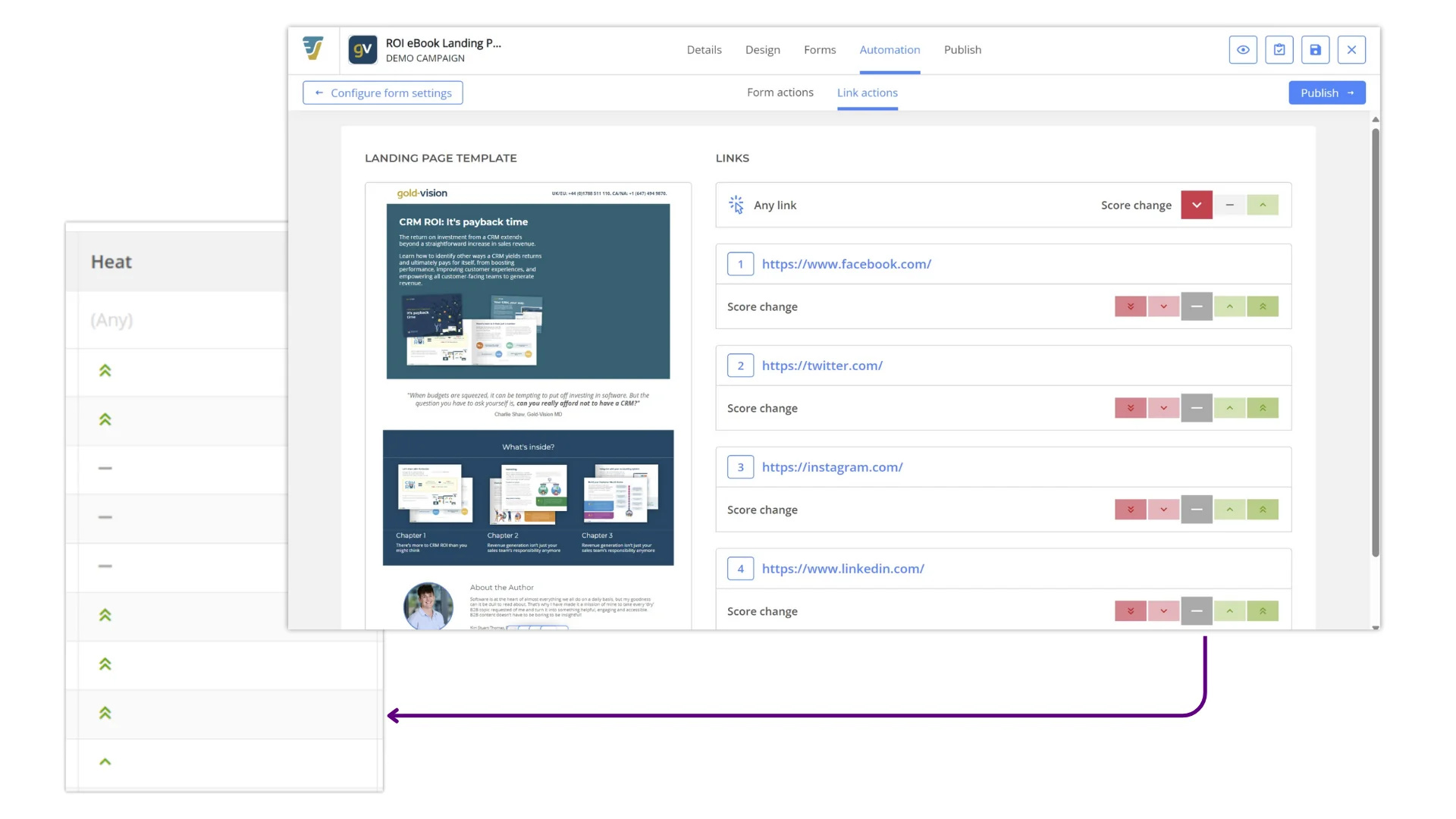This screenshot has height=819, width=1456.
Task: Click green up chevron for Any link
Action: 1263,205
